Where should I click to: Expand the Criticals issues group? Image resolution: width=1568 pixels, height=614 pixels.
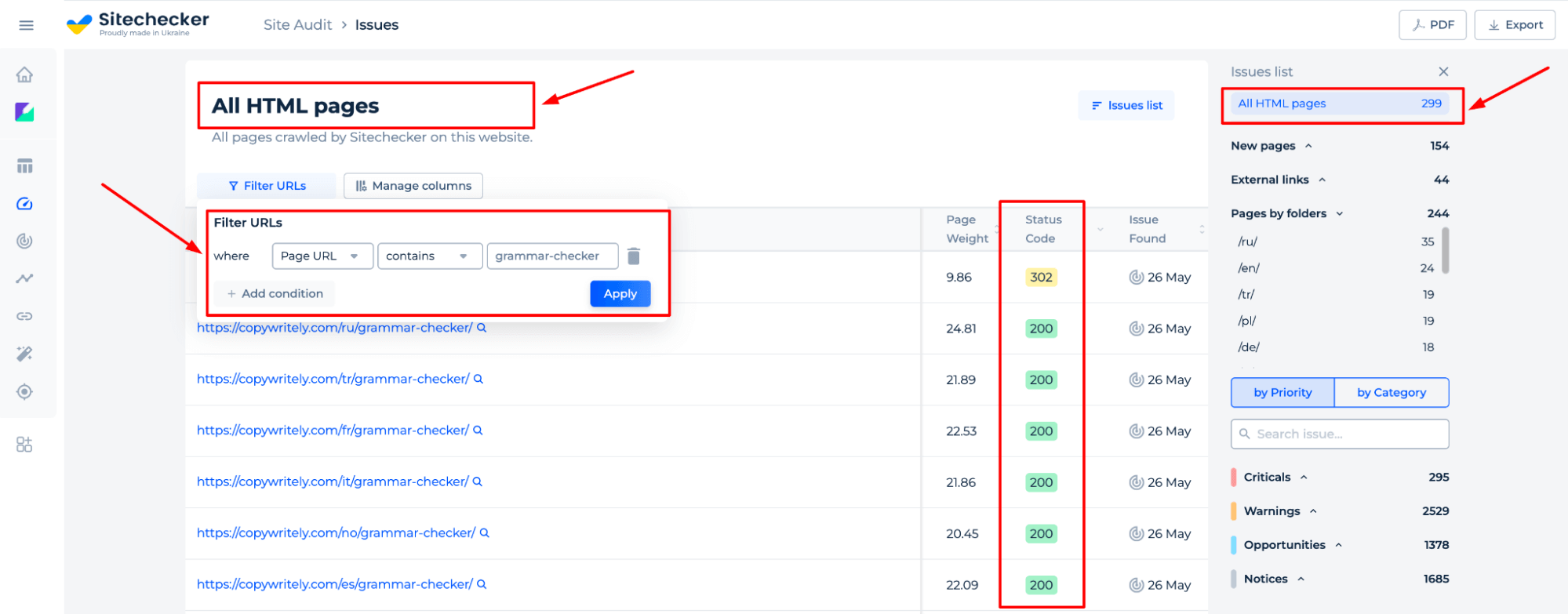pyautogui.click(x=1304, y=477)
